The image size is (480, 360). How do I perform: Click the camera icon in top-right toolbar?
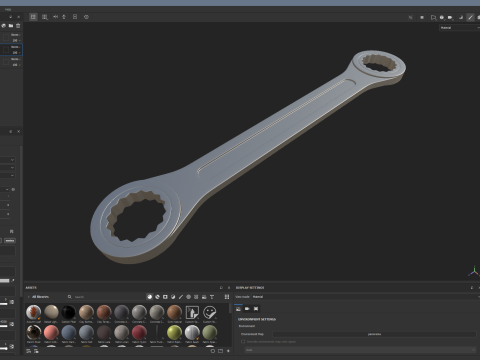450,17
